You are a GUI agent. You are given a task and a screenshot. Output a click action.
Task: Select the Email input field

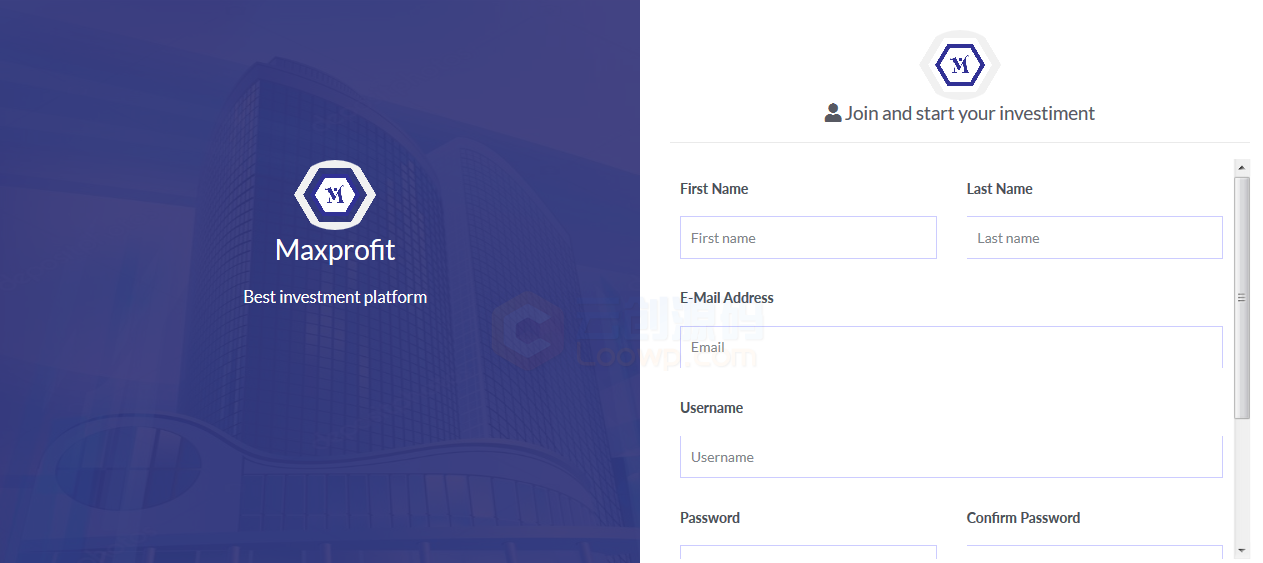click(951, 347)
